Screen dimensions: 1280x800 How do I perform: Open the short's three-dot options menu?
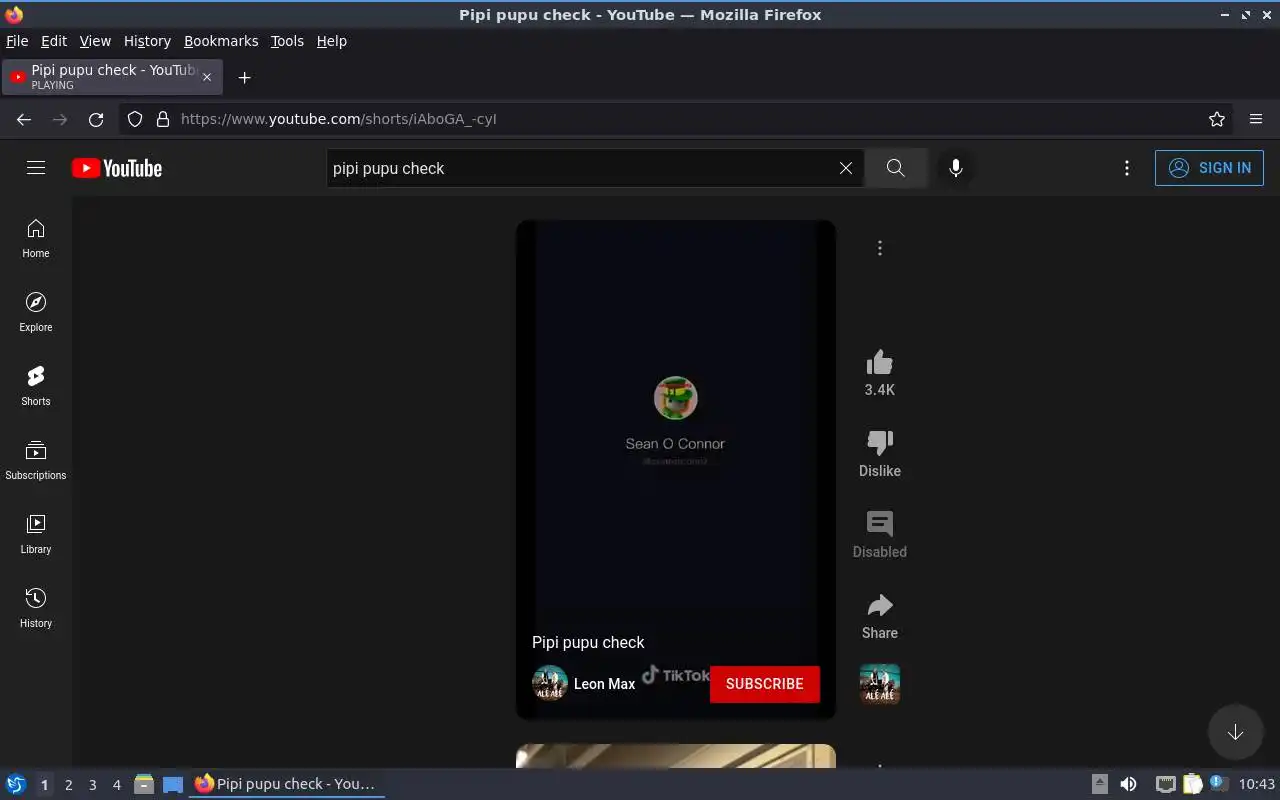pos(880,248)
